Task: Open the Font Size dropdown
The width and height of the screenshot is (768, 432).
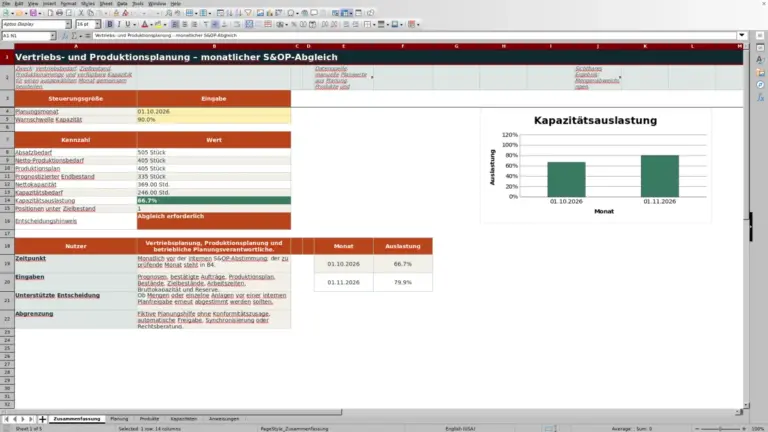Action: pyautogui.click(x=97, y=24)
